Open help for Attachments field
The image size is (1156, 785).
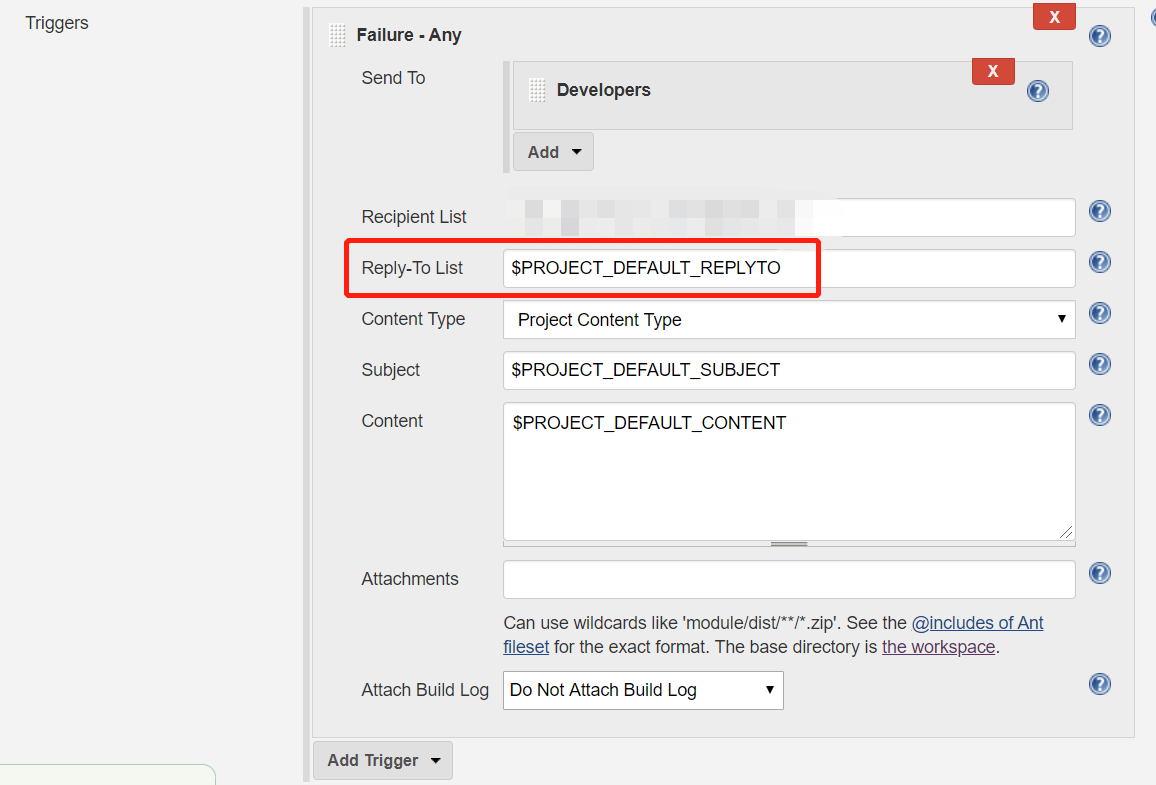[x=1099, y=573]
